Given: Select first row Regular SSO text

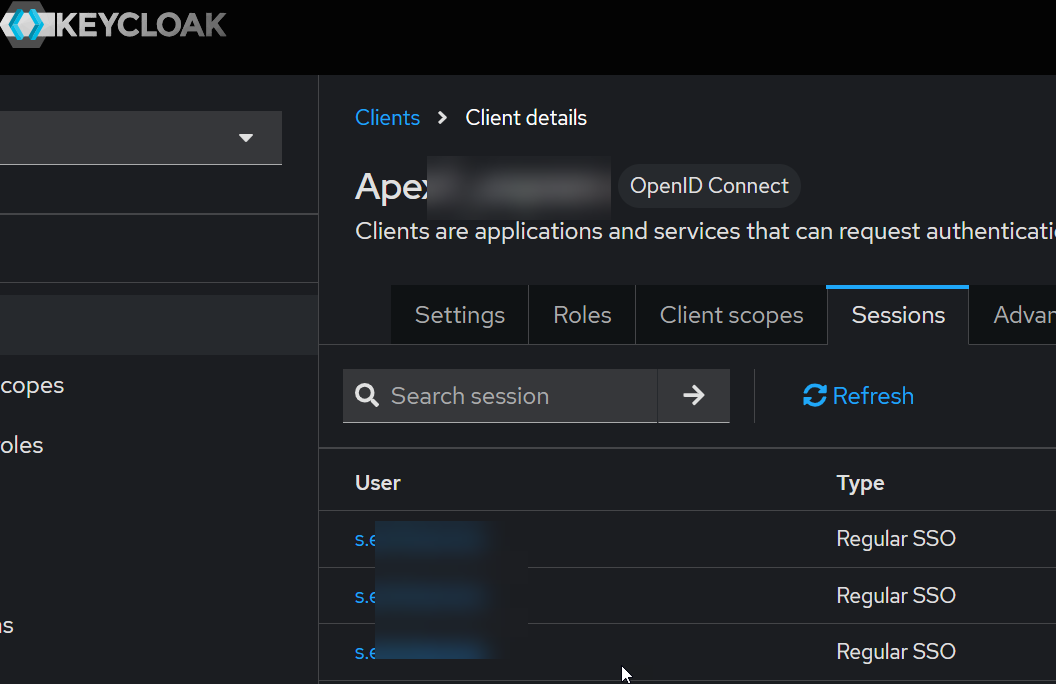Looking at the screenshot, I should tap(896, 539).
